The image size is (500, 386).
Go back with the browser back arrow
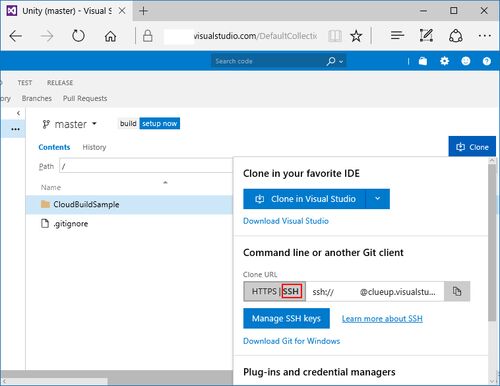pyautogui.click(x=16, y=36)
